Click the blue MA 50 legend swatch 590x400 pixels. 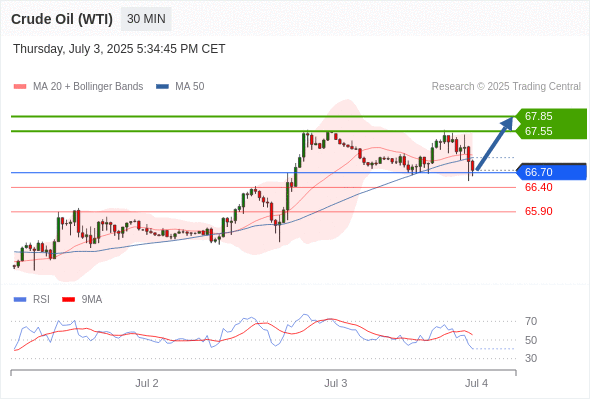pos(162,87)
